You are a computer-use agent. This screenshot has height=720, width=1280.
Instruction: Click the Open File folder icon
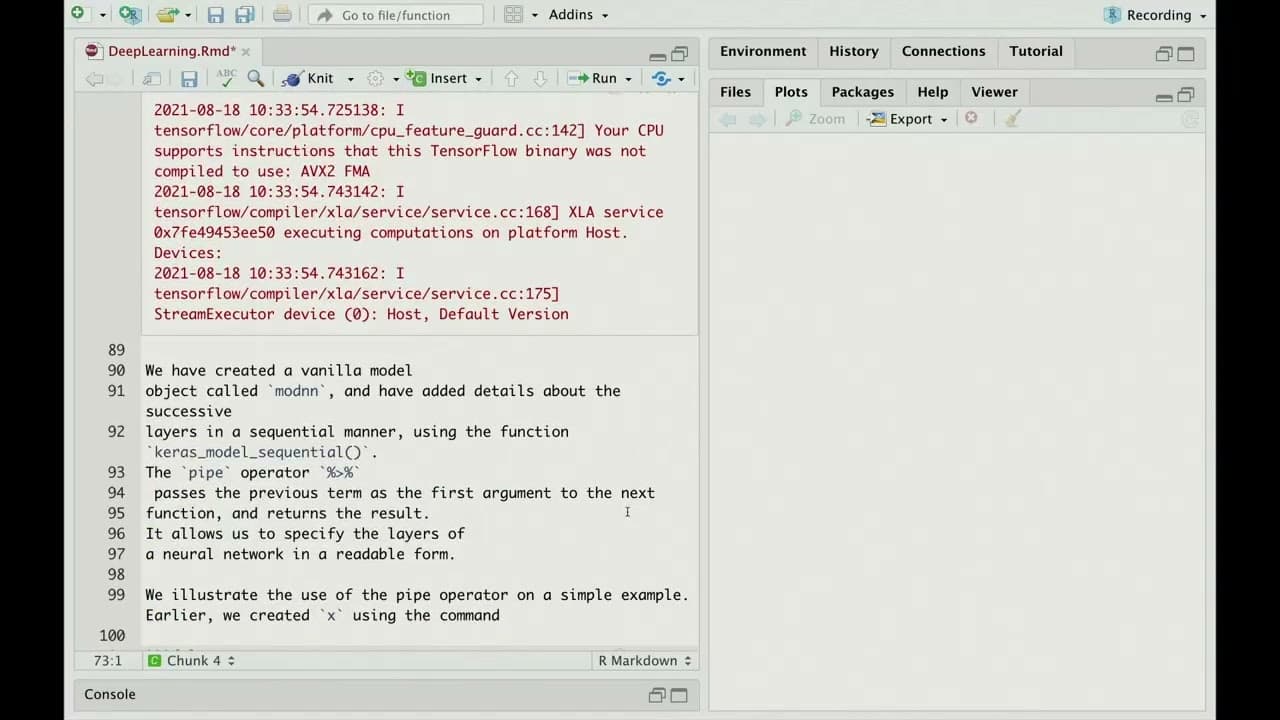[167, 14]
